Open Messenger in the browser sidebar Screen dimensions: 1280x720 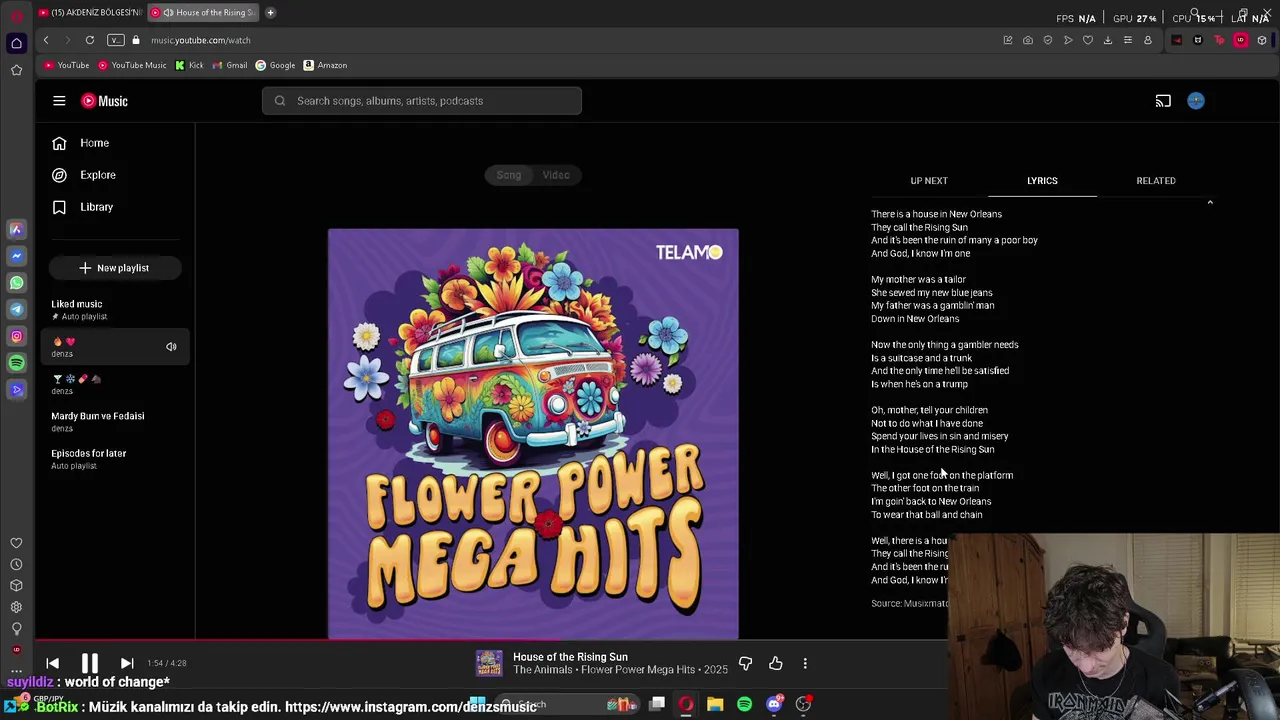16,256
